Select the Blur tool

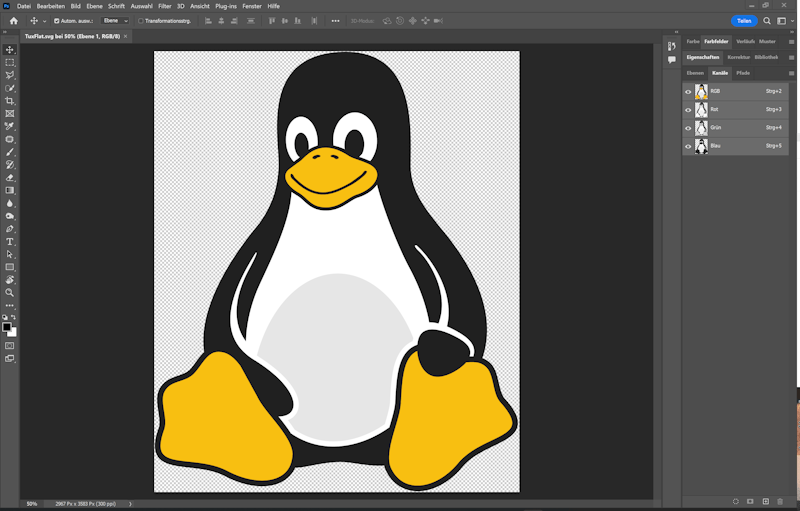[x=10, y=203]
